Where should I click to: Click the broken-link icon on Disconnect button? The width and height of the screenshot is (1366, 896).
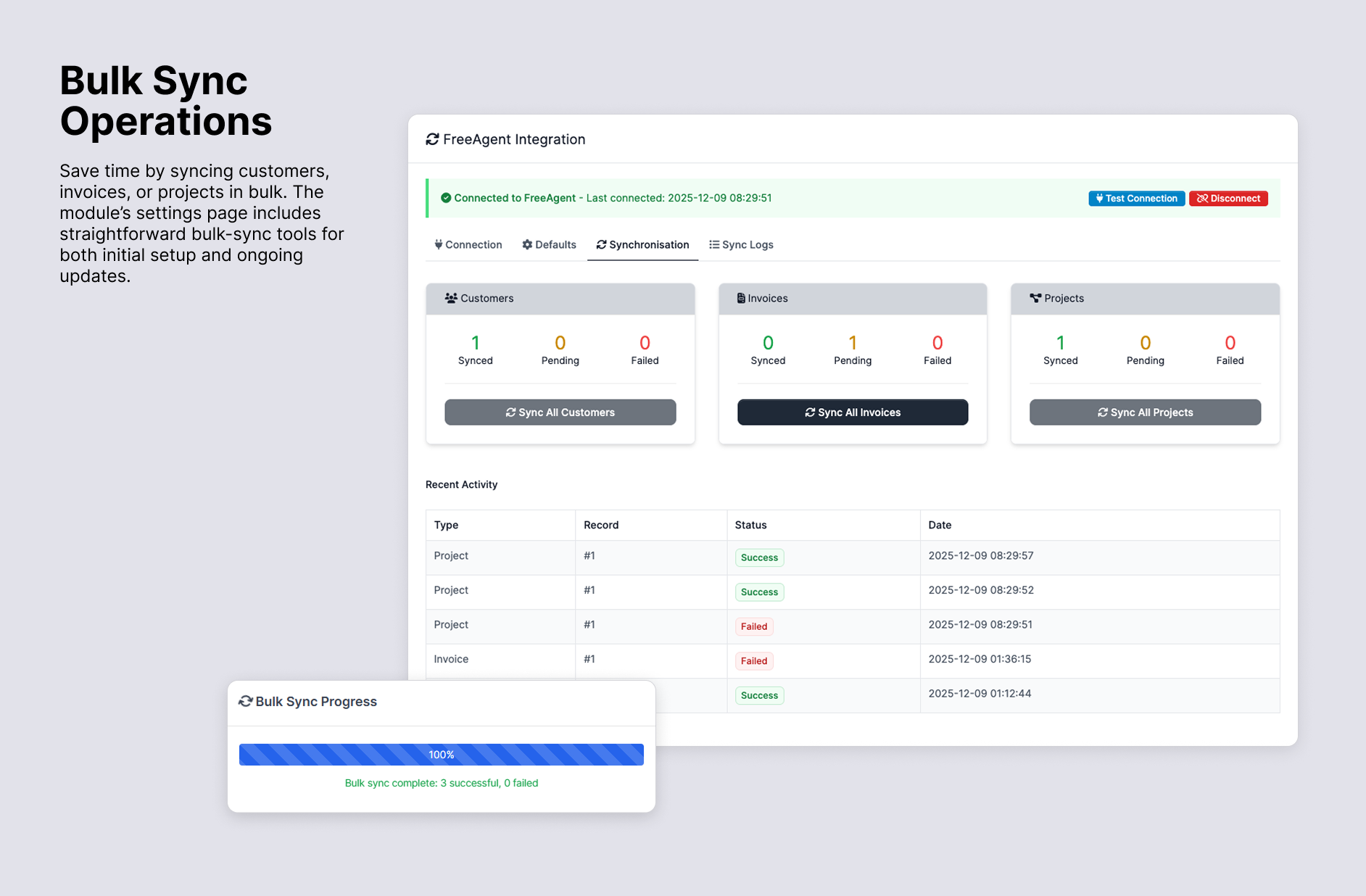[x=1202, y=198]
